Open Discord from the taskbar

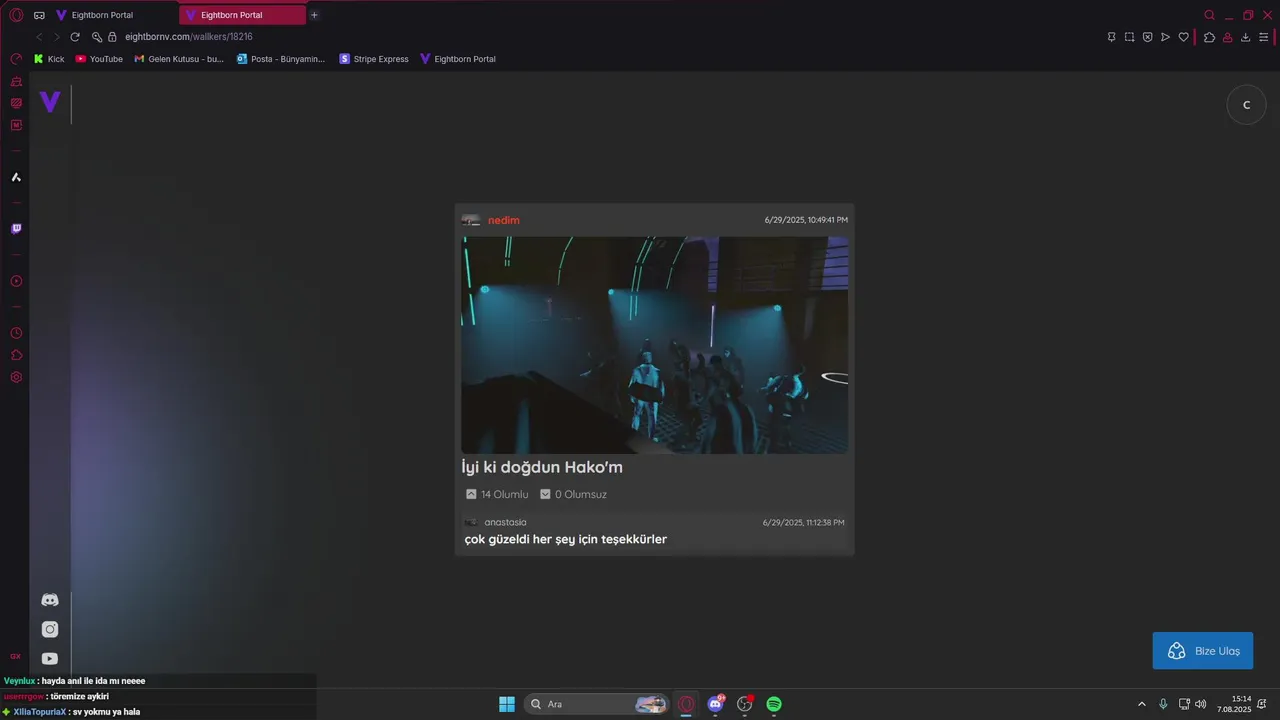[x=716, y=704]
